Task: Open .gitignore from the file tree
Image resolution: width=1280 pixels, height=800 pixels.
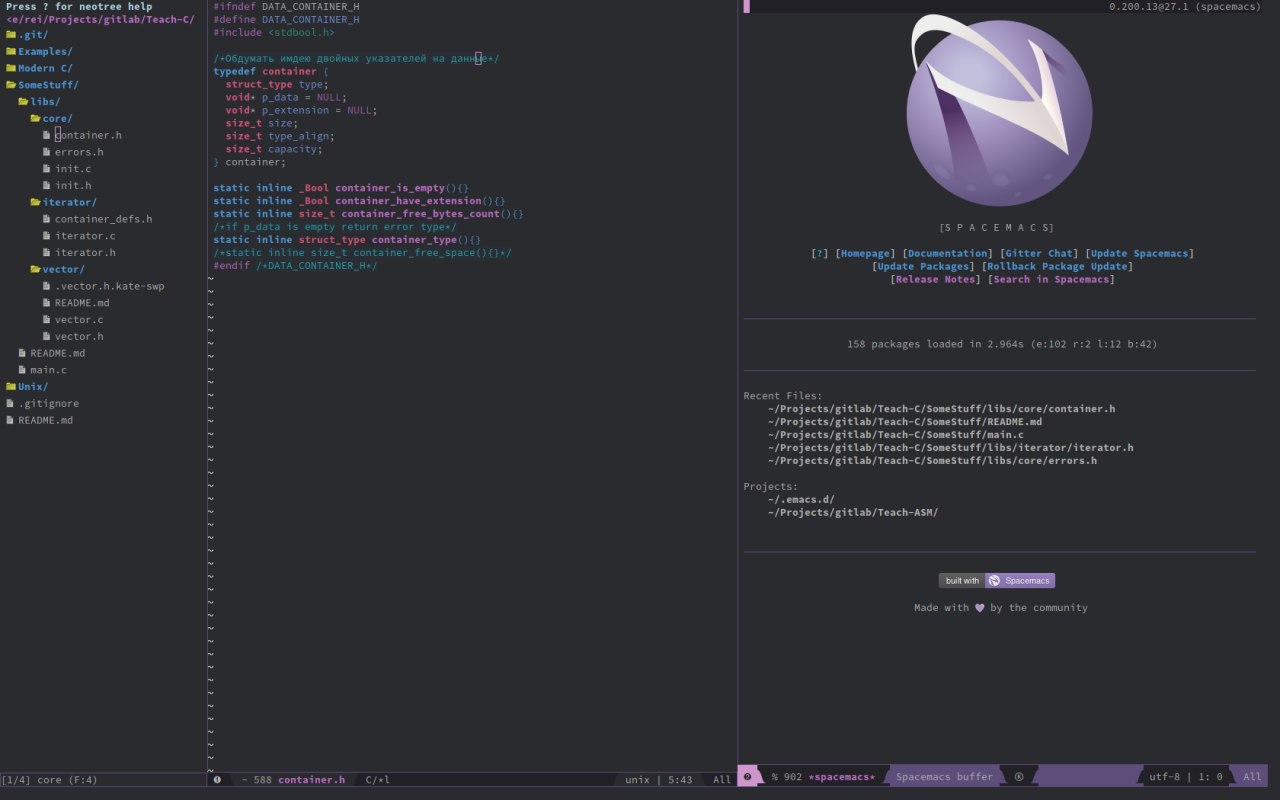Action: pyautogui.click(x=48, y=404)
